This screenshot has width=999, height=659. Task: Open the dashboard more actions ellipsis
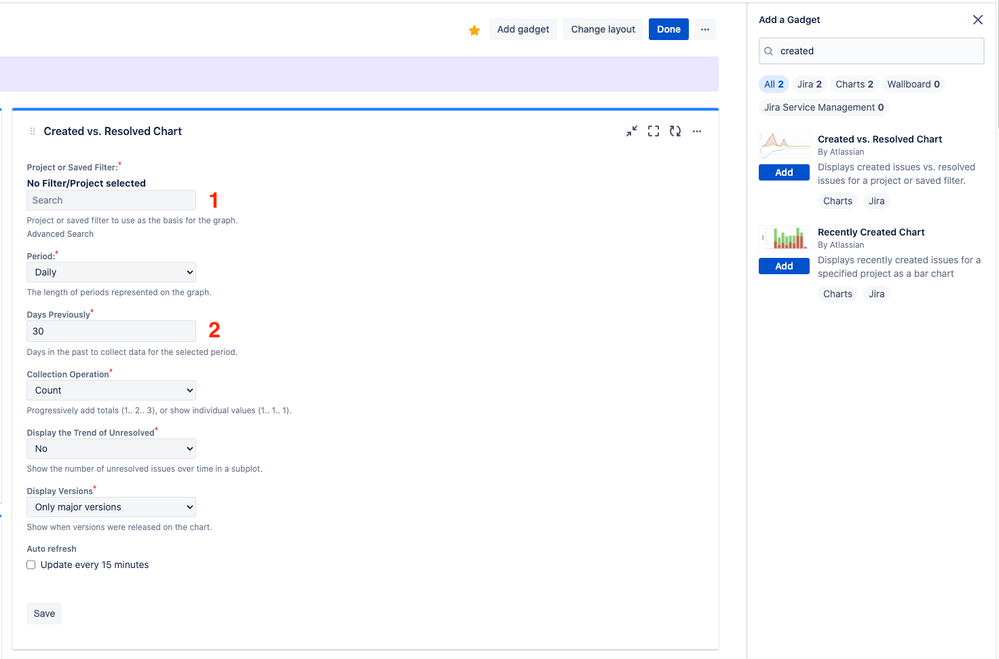705,29
